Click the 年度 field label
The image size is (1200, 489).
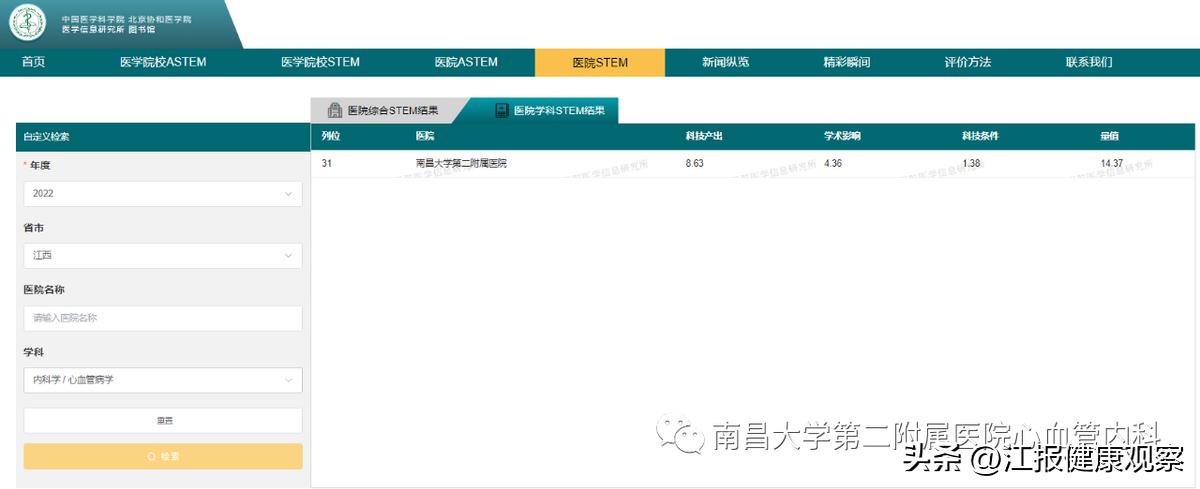[x=40, y=165]
